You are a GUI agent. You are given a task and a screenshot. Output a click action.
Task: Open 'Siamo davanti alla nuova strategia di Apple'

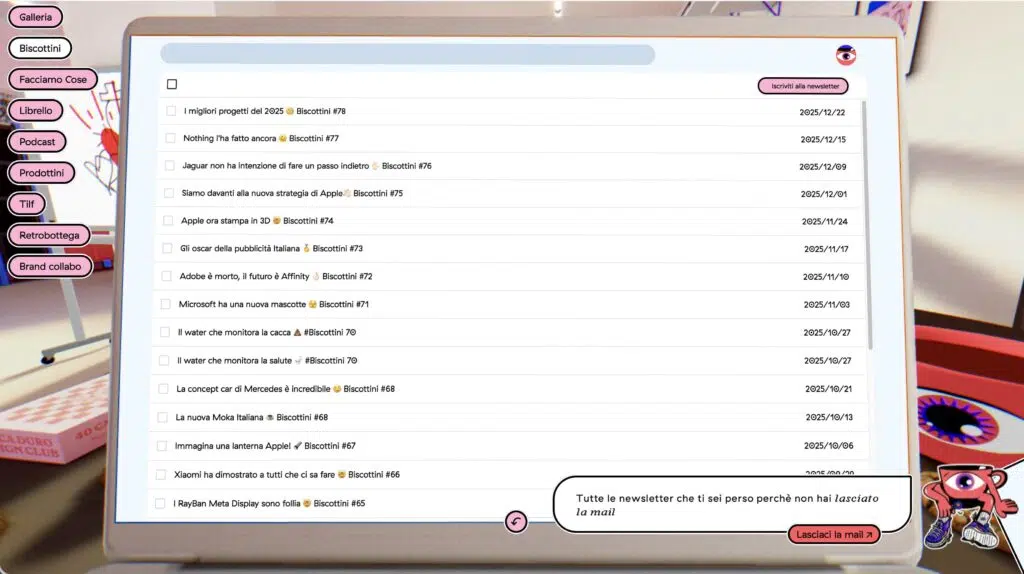pos(292,193)
